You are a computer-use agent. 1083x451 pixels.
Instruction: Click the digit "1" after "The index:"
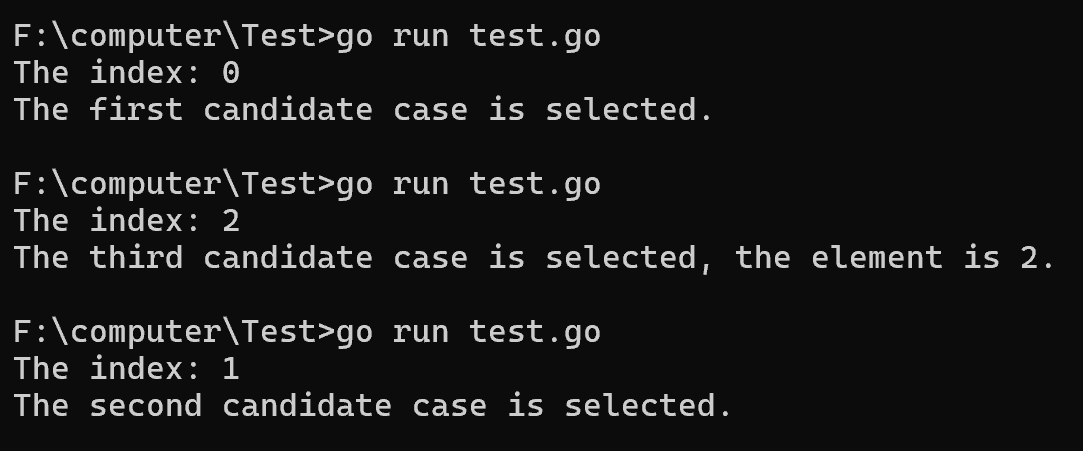pos(231,369)
